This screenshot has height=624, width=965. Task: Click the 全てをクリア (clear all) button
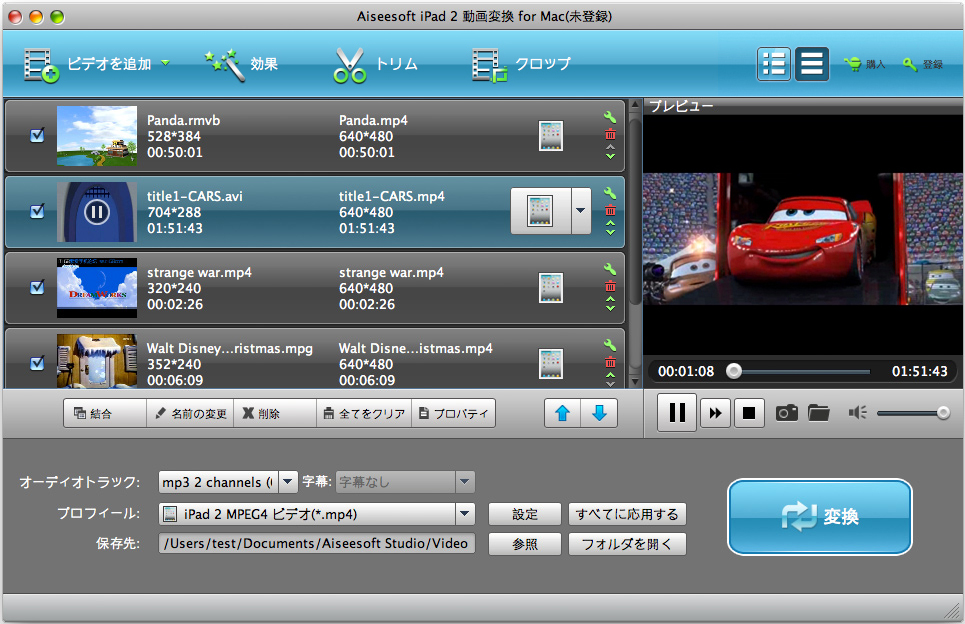[x=364, y=414]
